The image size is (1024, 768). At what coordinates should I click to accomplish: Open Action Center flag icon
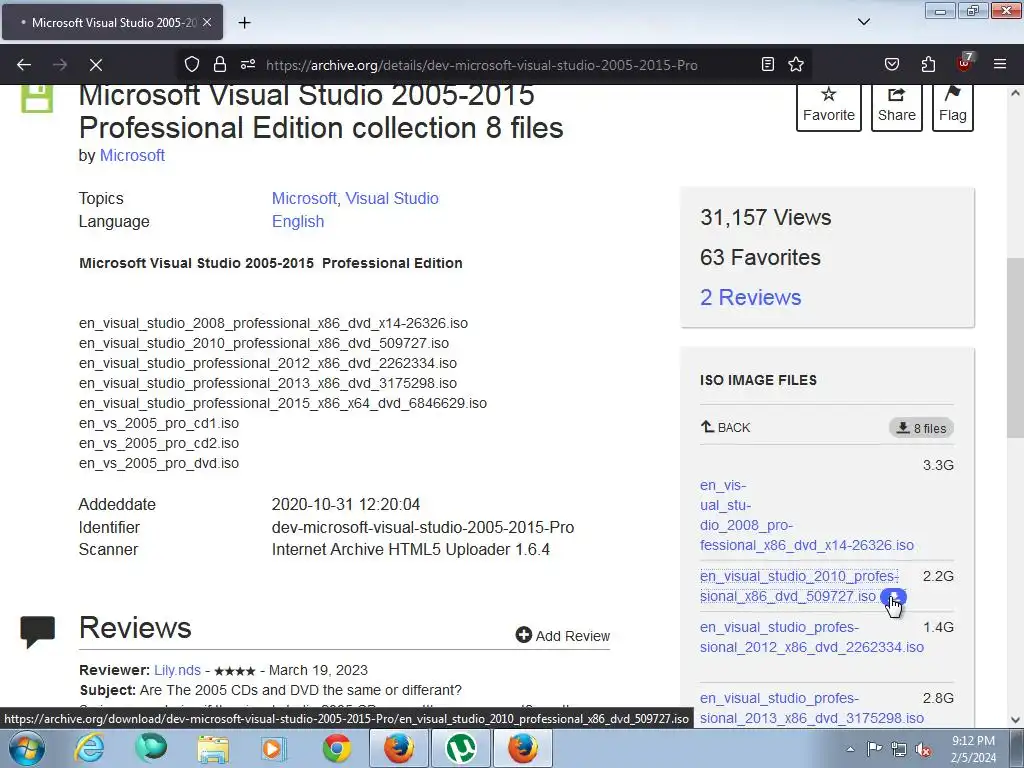click(874, 749)
